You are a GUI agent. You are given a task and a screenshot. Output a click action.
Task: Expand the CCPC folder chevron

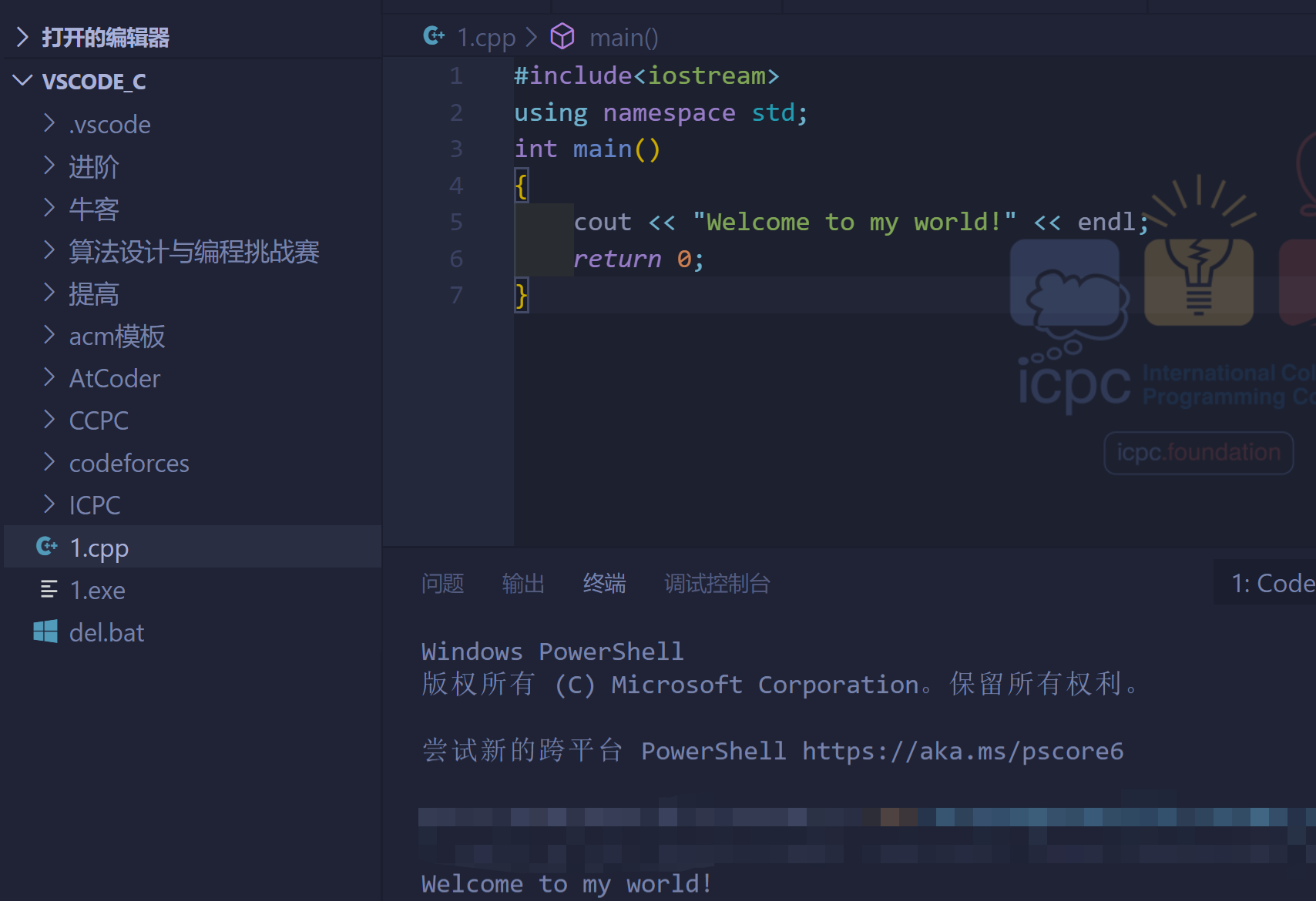(x=49, y=420)
